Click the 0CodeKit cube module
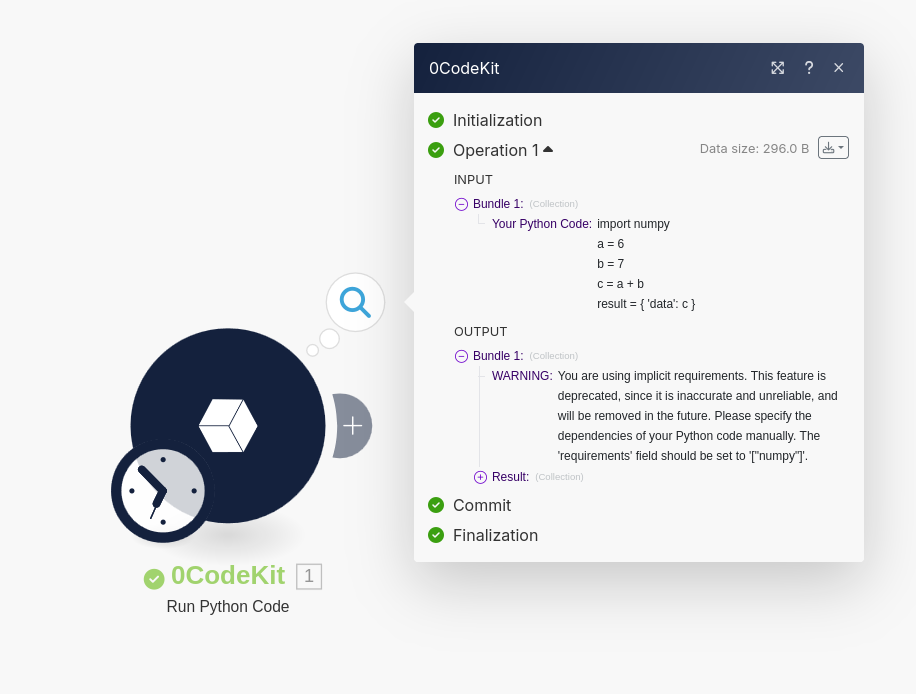916x694 pixels. (x=228, y=425)
